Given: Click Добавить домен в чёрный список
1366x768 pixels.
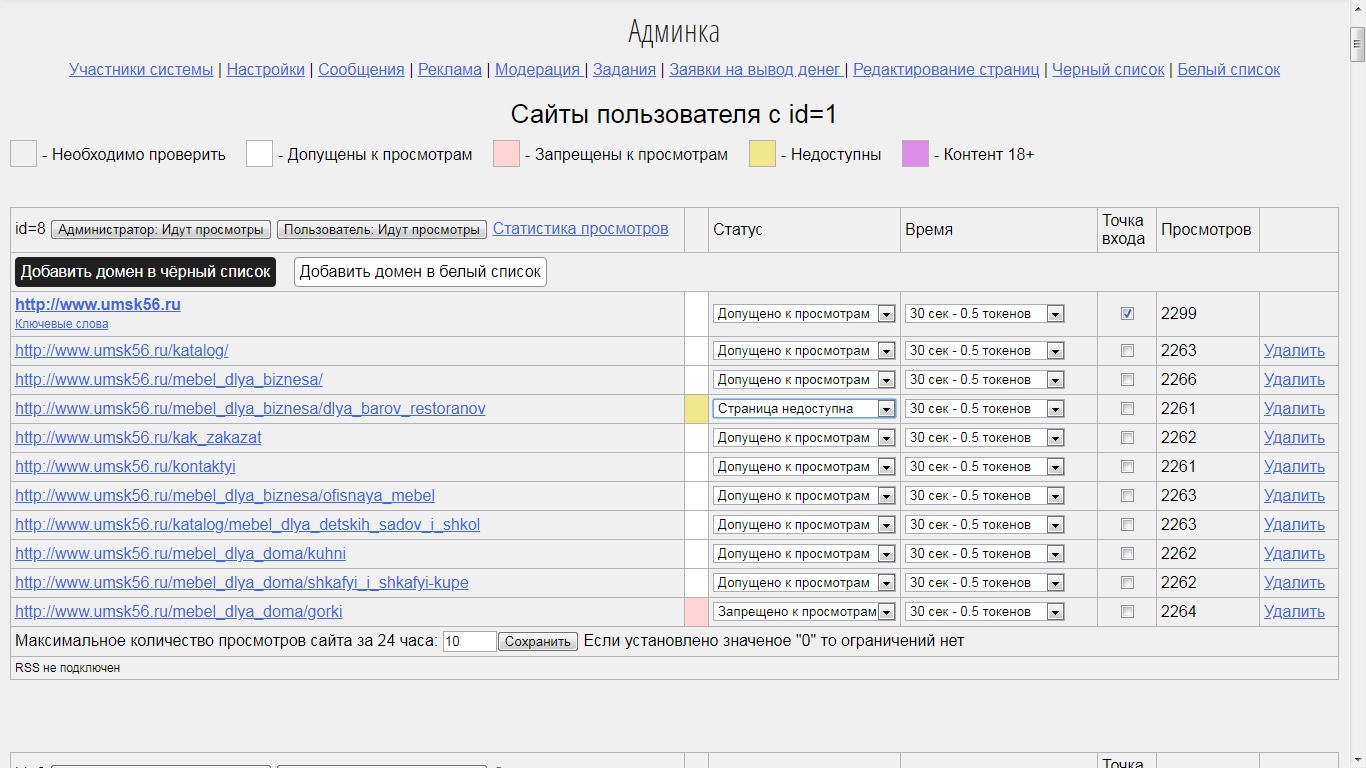Looking at the screenshot, I should [x=146, y=271].
